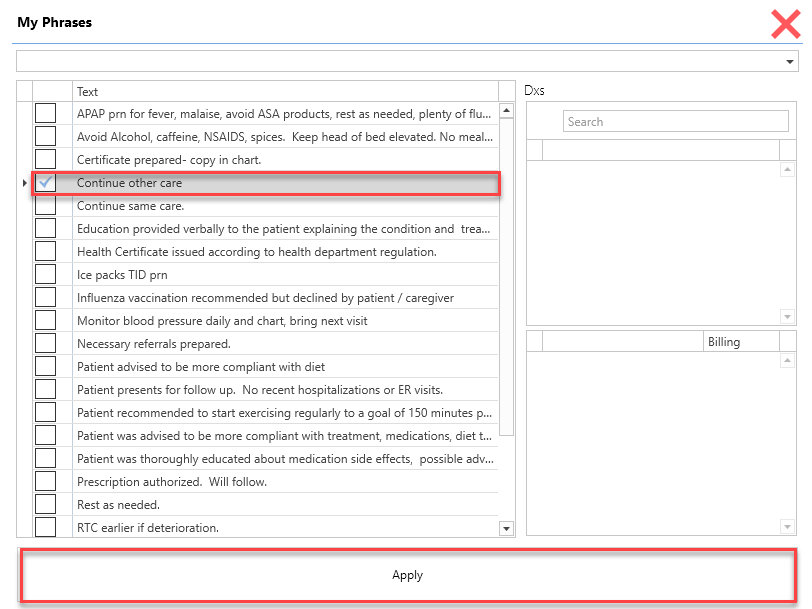Select 'Prescription authorized. Will follow.' text

[172, 482]
